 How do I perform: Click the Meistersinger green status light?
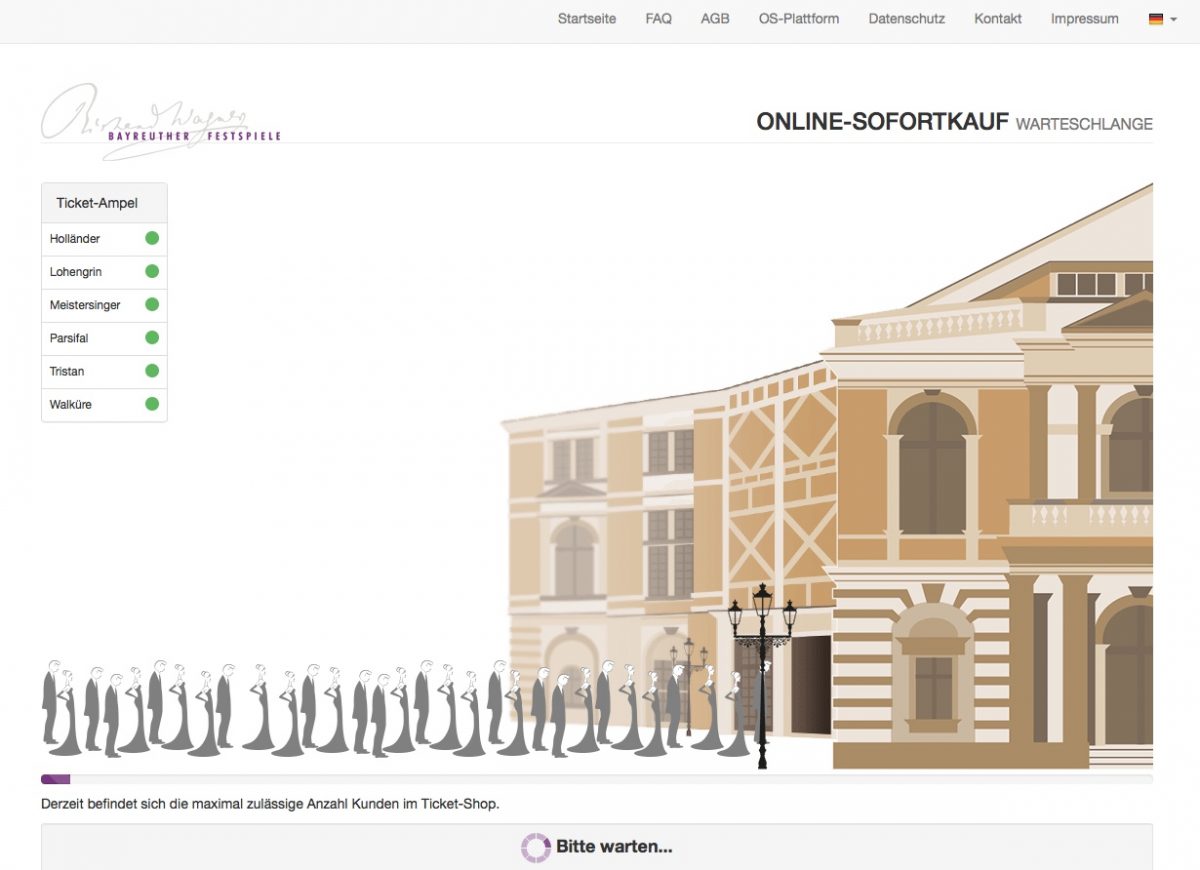(x=152, y=304)
